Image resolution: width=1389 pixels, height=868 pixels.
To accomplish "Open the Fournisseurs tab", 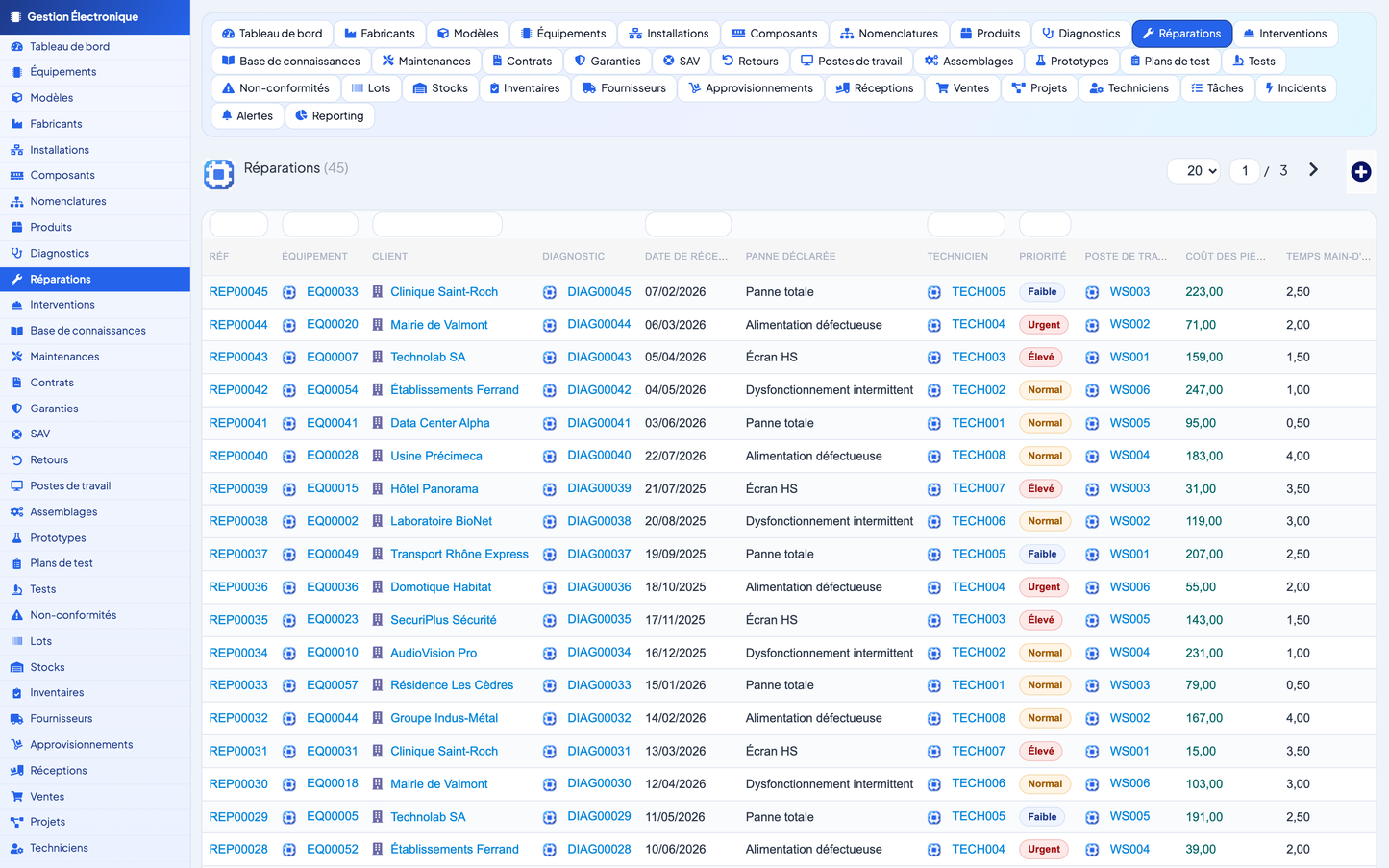I will tap(624, 88).
